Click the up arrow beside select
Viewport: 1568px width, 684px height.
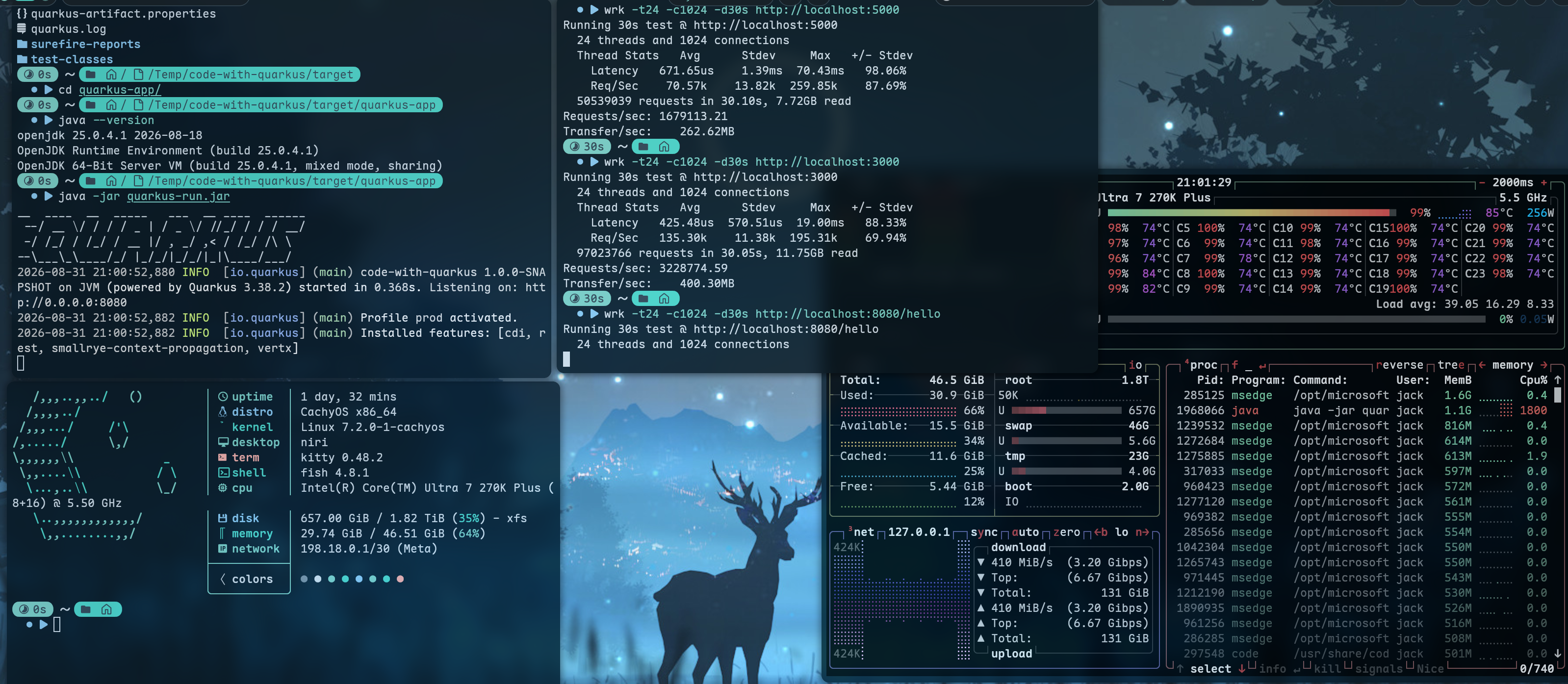tap(1180, 669)
